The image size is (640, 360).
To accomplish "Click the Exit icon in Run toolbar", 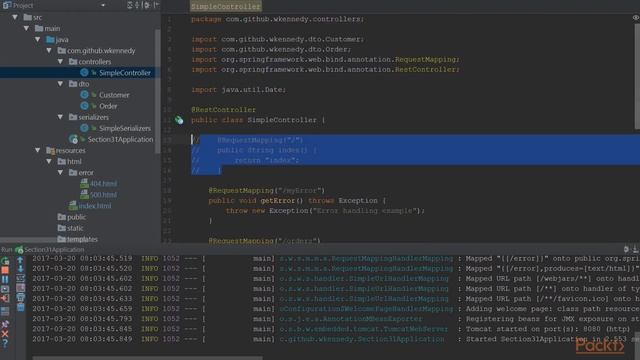I will point(5,299).
